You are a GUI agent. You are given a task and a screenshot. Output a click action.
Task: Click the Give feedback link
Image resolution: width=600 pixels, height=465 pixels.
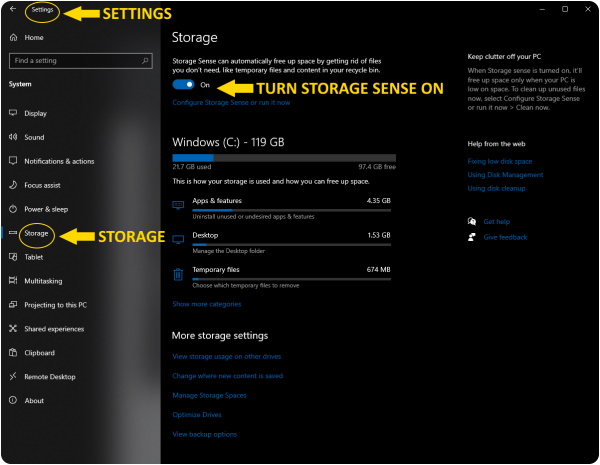[505, 237]
